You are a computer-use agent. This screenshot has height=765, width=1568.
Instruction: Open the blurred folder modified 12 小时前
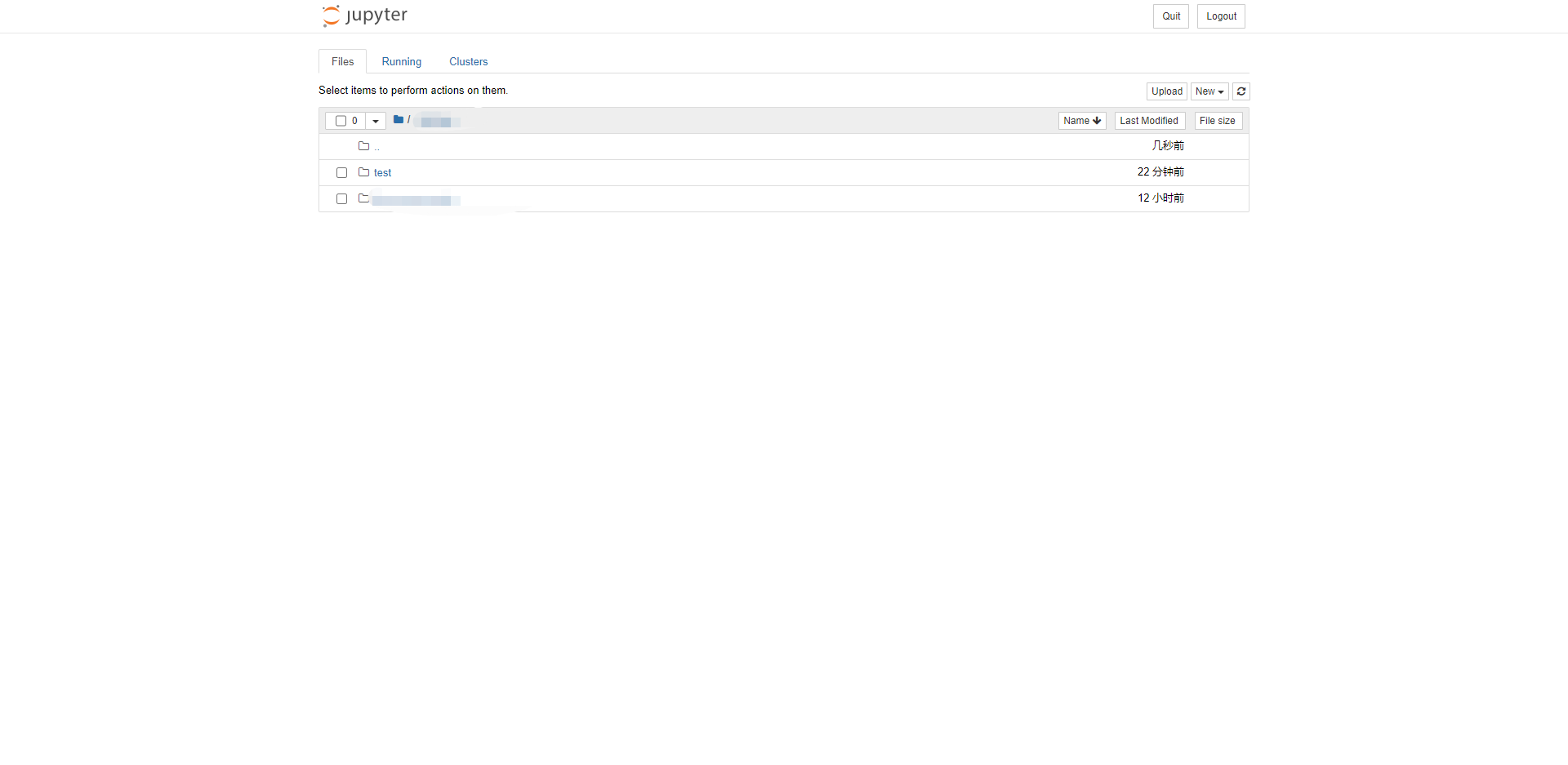(x=416, y=200)
